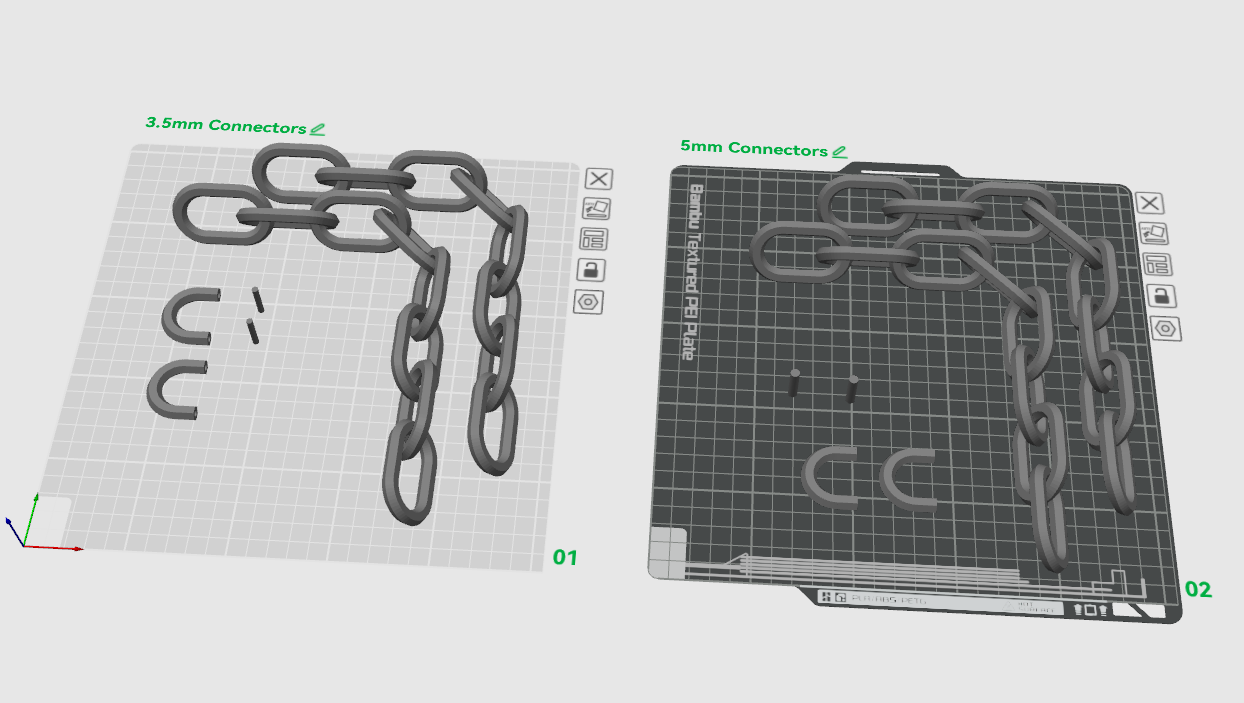Open plate settings for plate 02
Screen dimensions: 1244x703
tap(1163, 327)
